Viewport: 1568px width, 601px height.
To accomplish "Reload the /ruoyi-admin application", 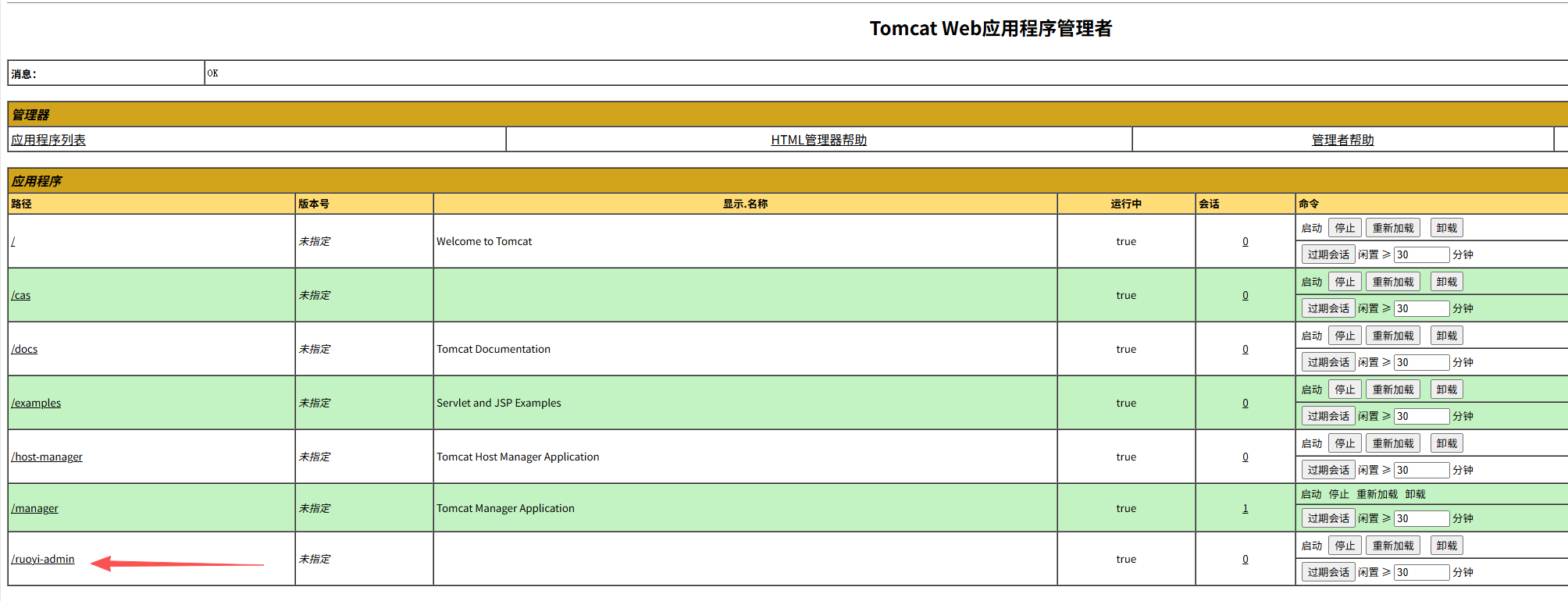I will (1393, 546).
